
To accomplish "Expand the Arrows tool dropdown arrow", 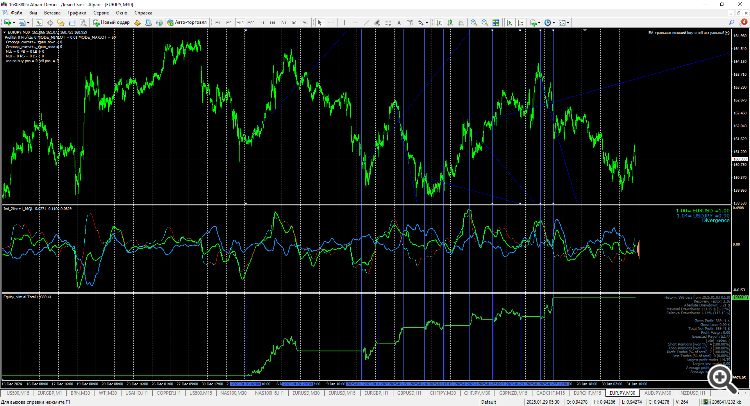I will (427, 22).
